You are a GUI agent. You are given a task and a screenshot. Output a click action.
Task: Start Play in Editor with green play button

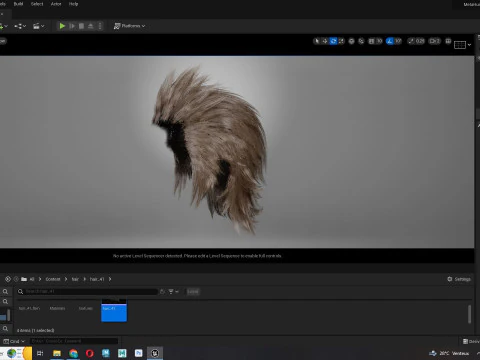coord(62,26)
